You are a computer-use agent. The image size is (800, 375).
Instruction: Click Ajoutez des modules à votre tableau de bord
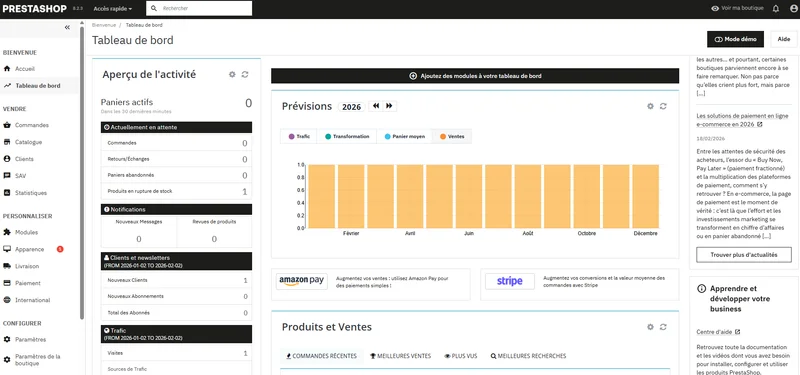tap(475, 76)
